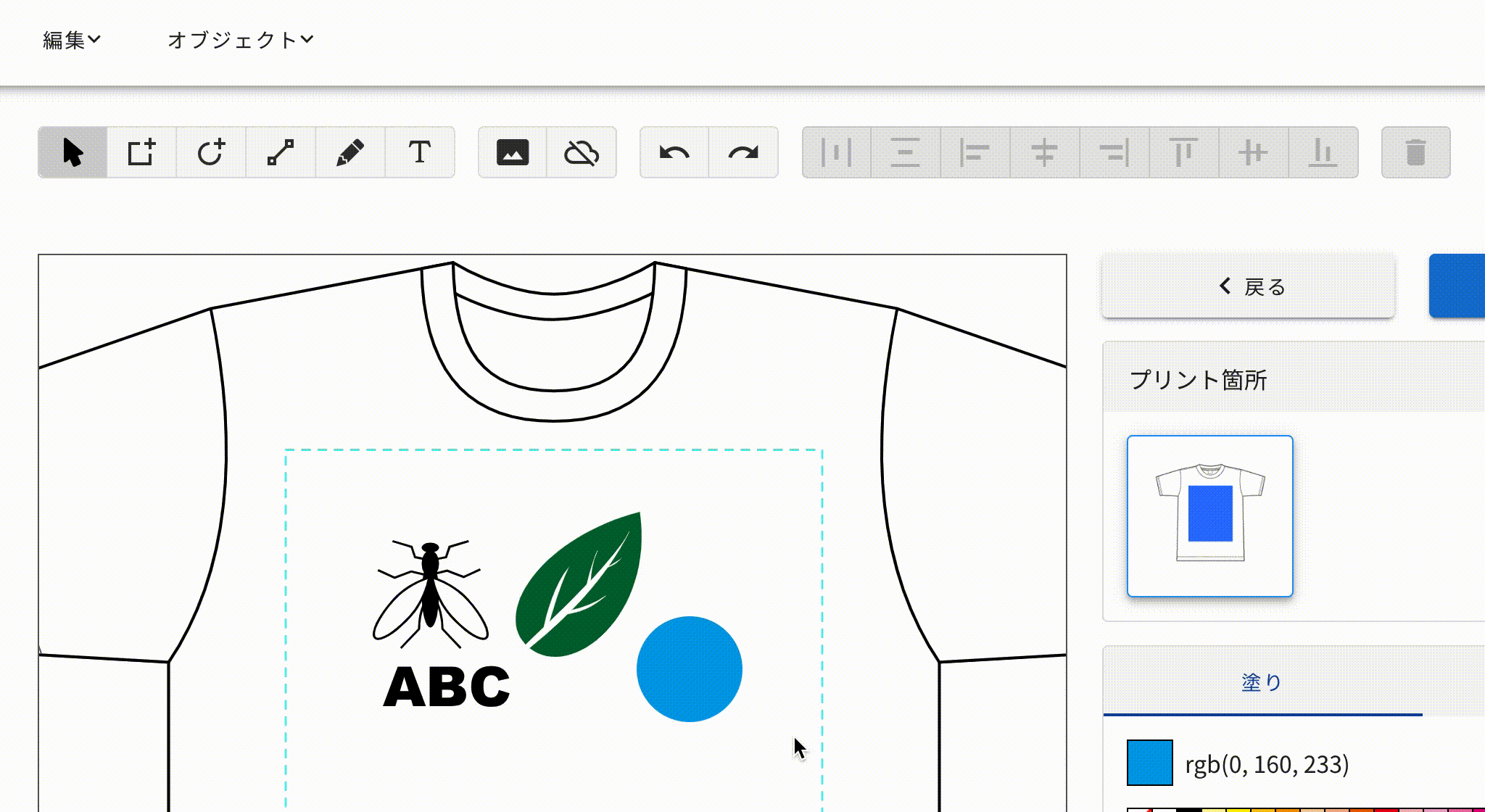Viewport: 1485px width, 812px height.
Task: Click the trash delete icon
Action: pos(1415,152)
